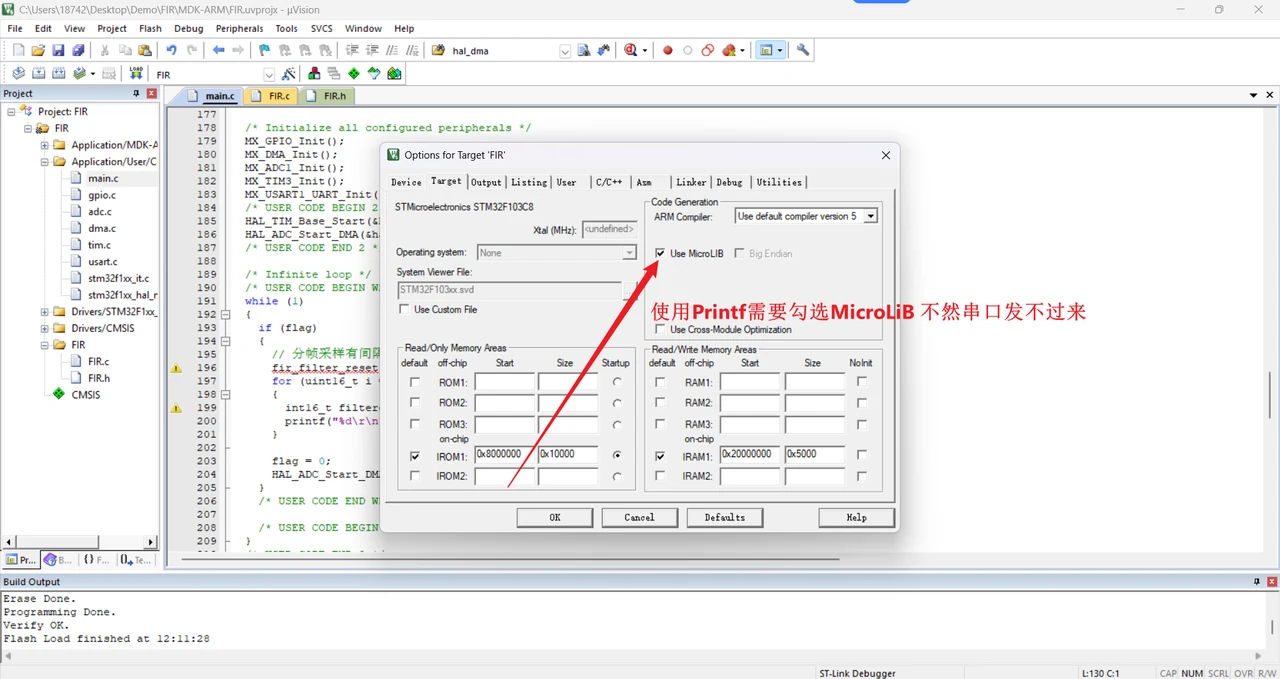Undo the last edit

(x=171, y=50)
